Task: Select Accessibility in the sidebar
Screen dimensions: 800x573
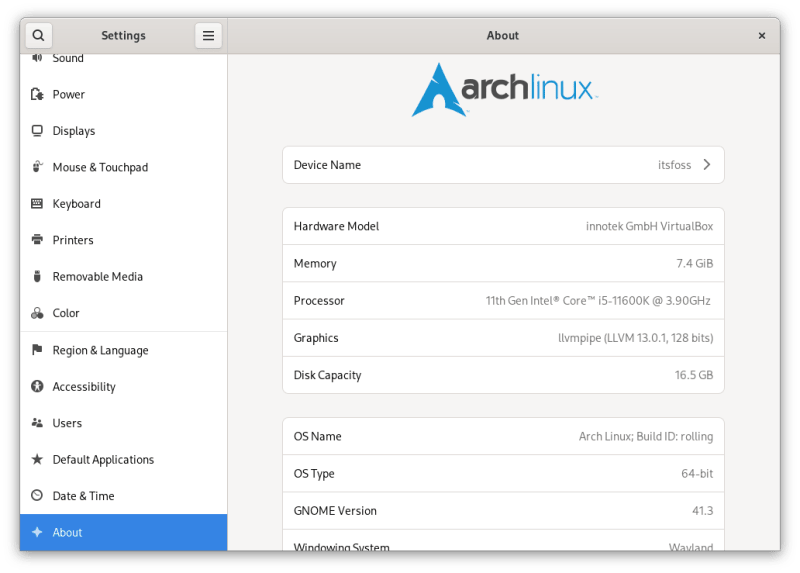Action: tap(84, 387)
